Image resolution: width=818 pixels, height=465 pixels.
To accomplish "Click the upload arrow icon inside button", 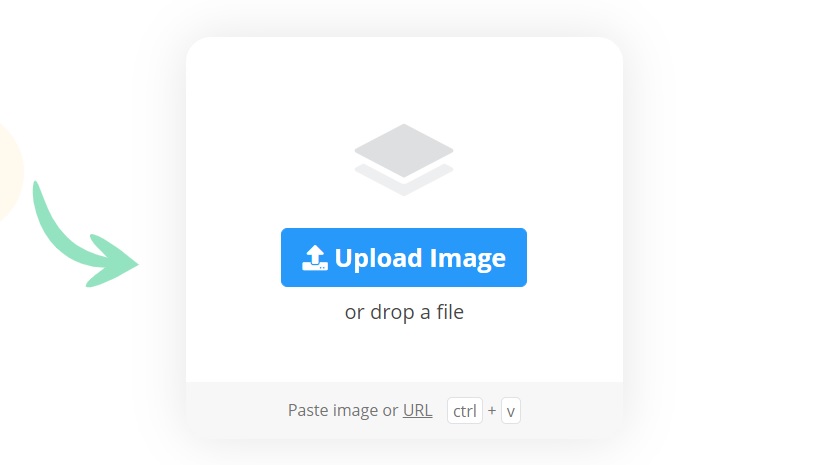I will point(315,258).
